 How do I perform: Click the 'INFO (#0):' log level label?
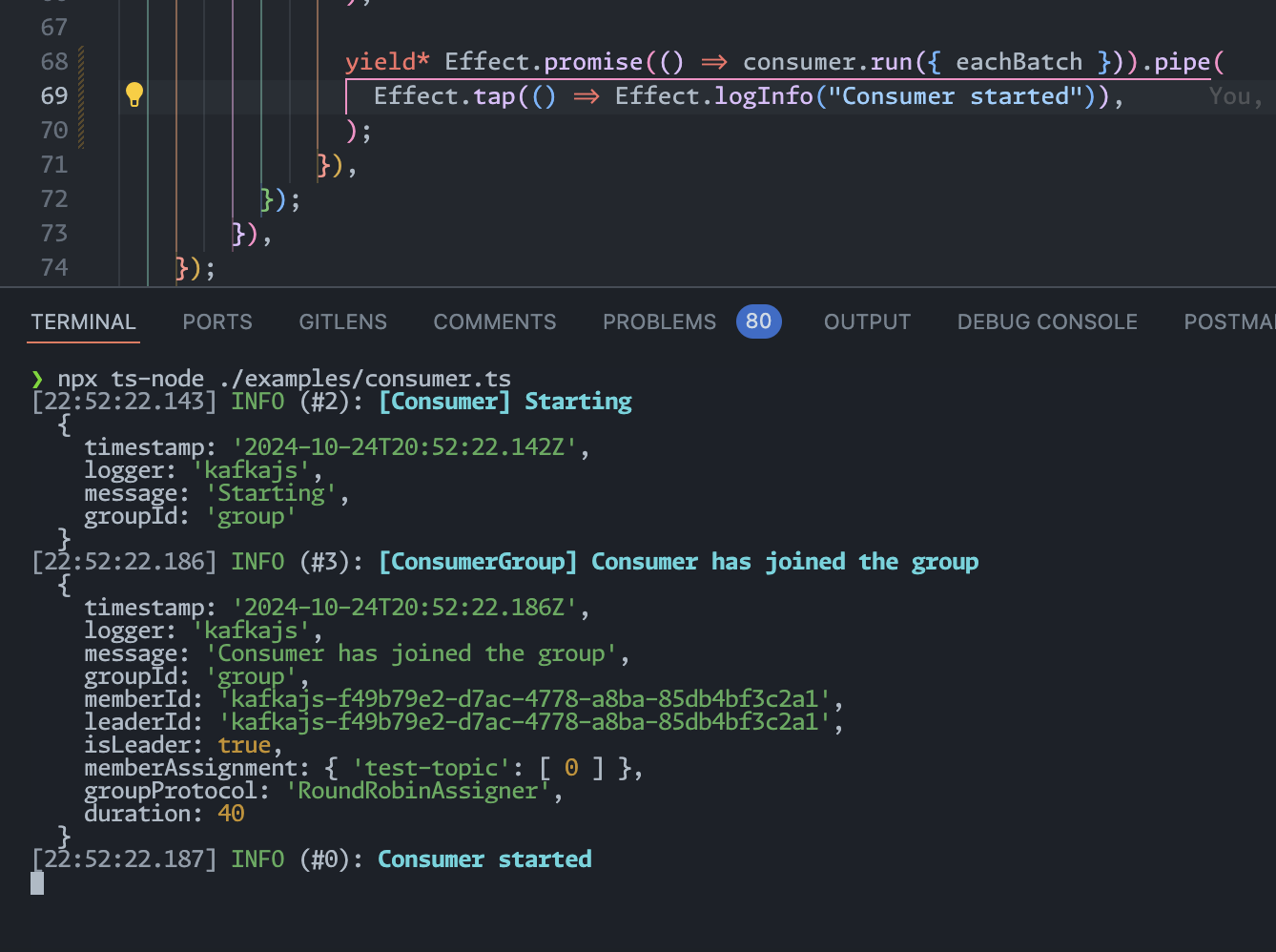pyautogui.click(x=298, y=859)
